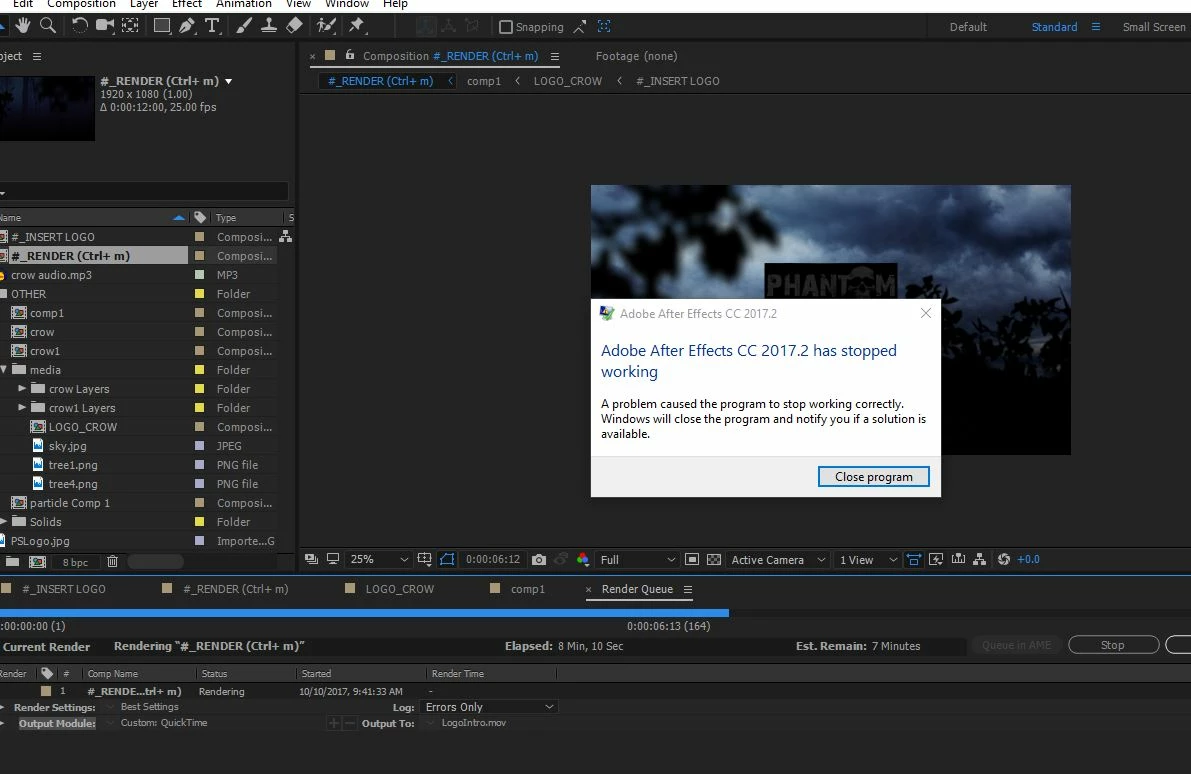Create a new composition icon in Project panel

point(37,562)
